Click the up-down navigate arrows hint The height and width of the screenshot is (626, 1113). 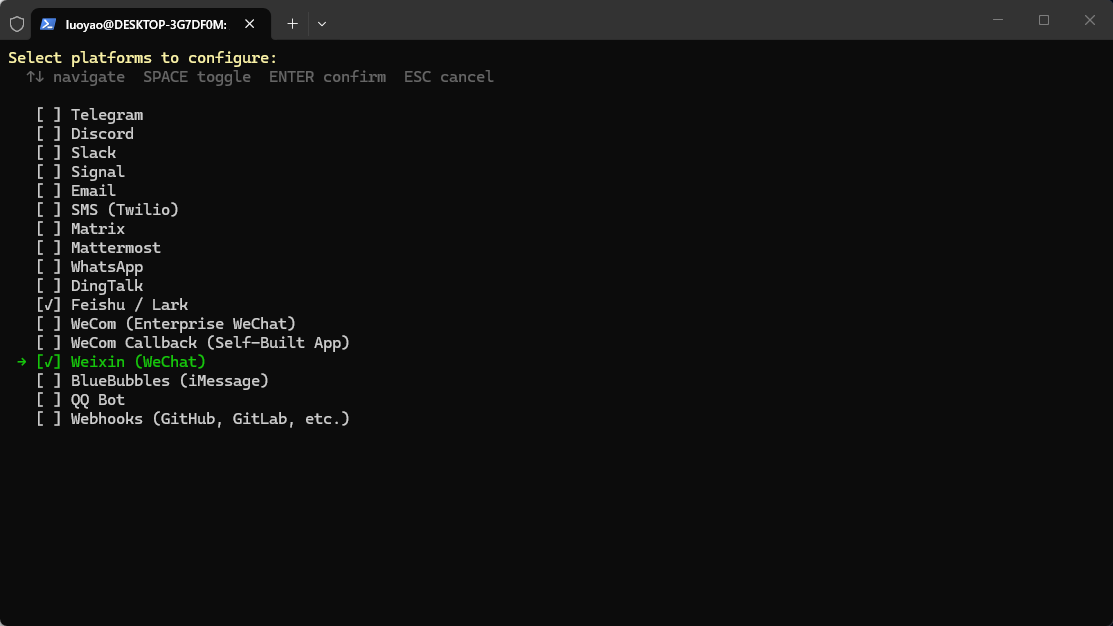click(35, 77)
